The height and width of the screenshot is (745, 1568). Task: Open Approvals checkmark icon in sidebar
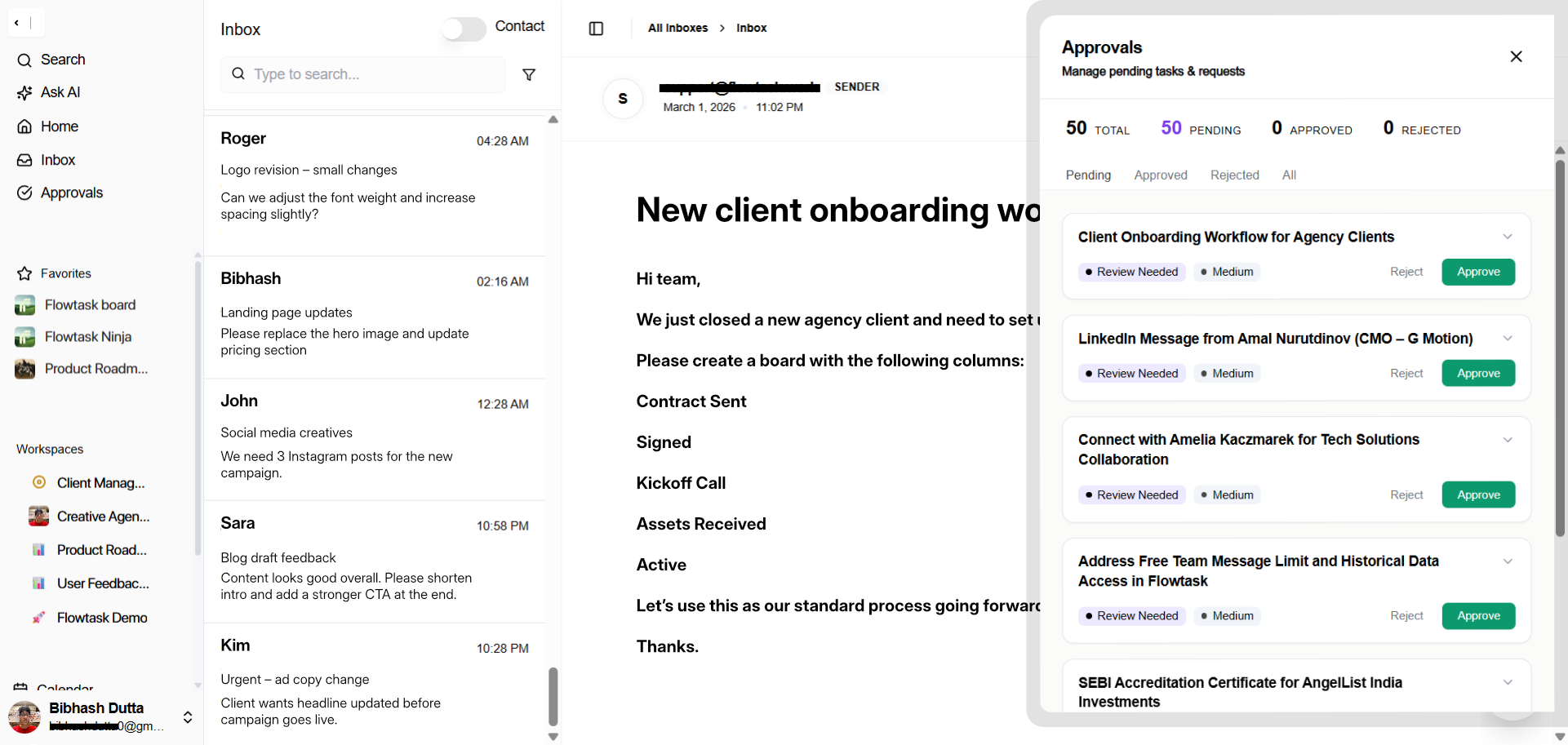point(24,193)
